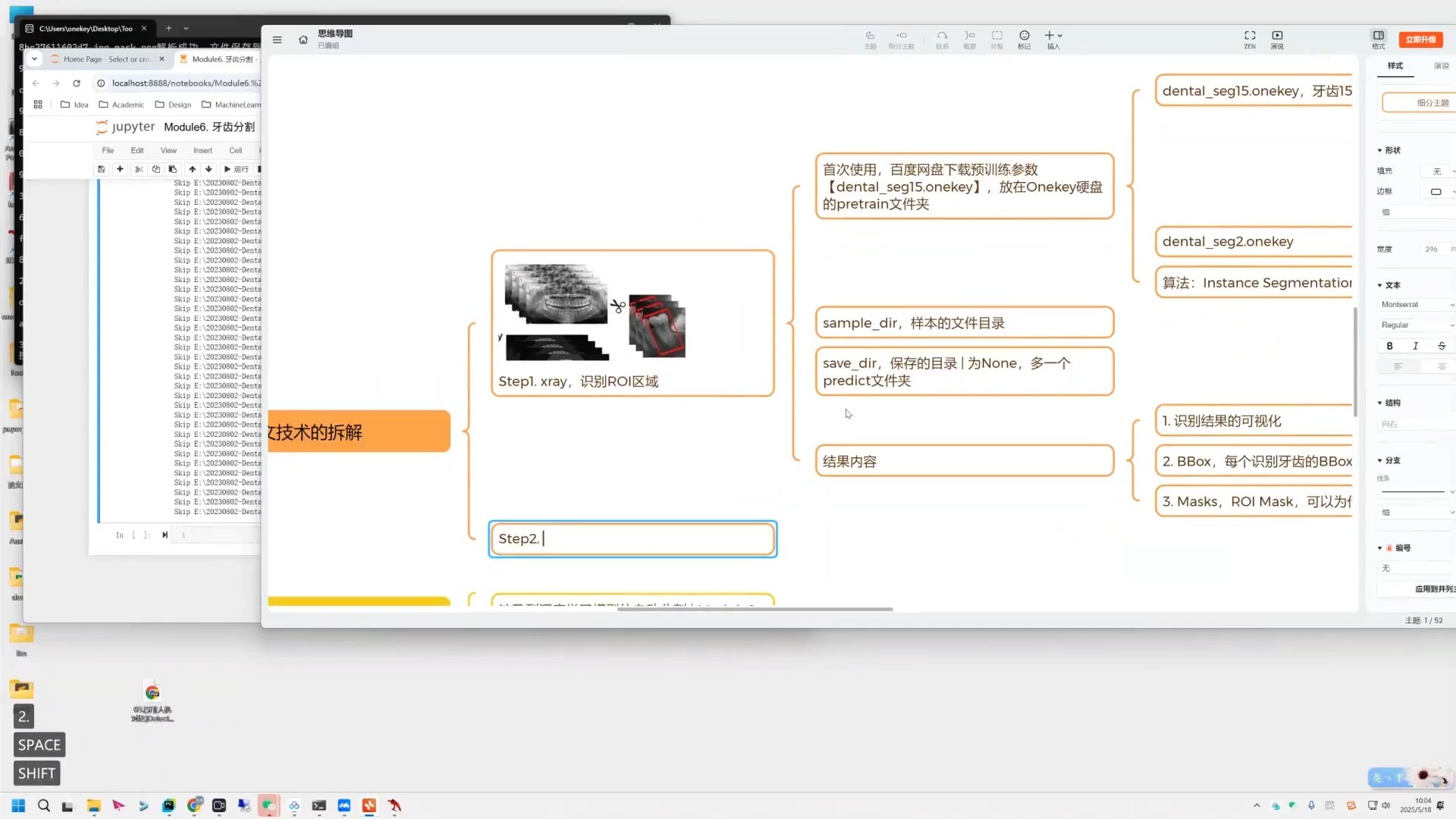Select the 1. 识别结果的可视化 node
Image resolution: width=1456 pixels, height=819 pixels.
coord(1254,421)
